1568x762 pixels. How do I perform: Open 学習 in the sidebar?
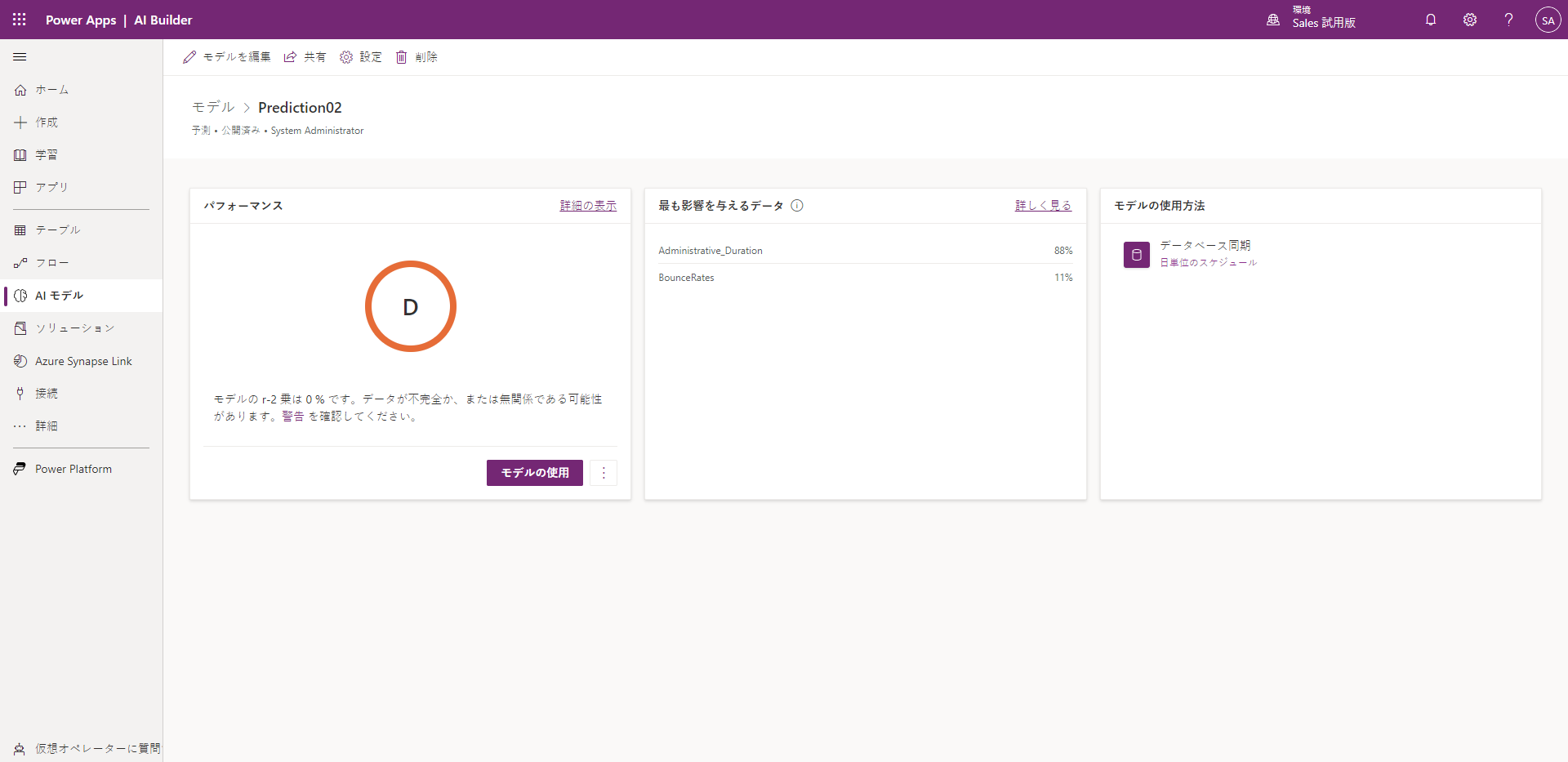47,155
